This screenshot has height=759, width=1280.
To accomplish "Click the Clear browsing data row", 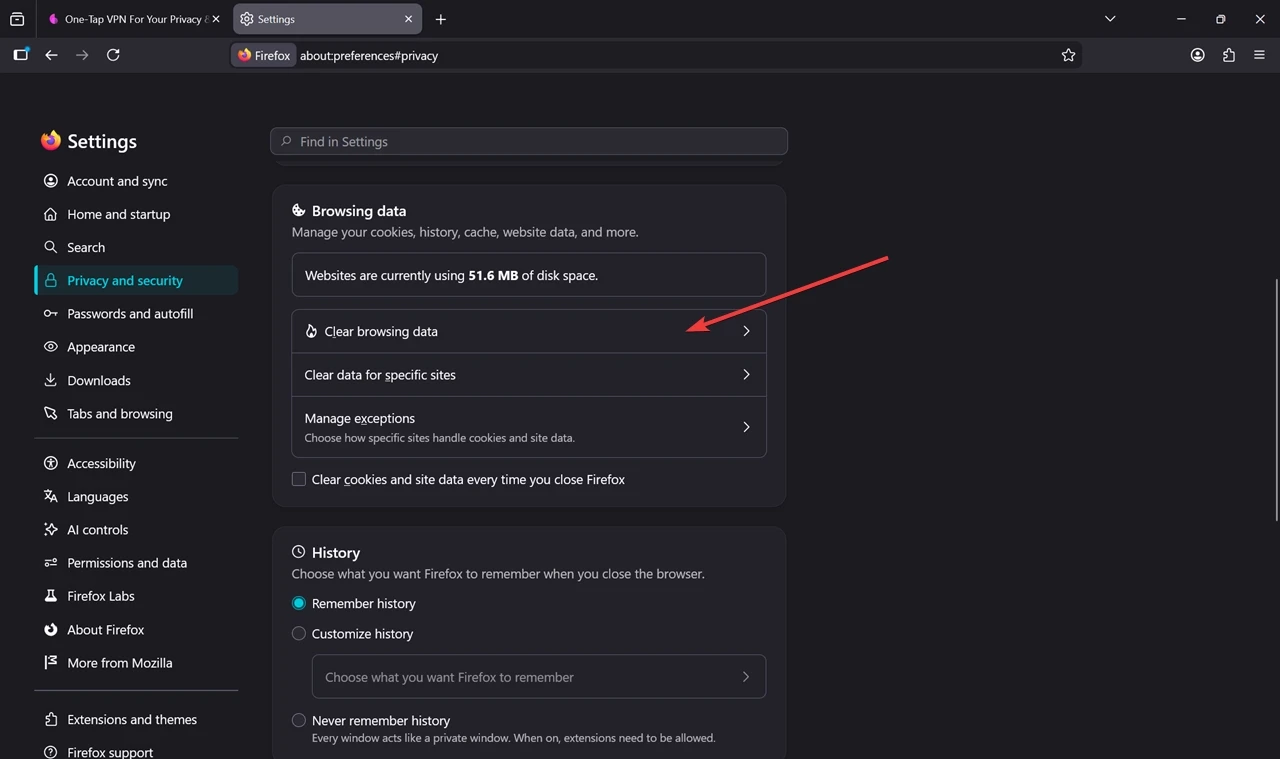I will point(529,331).
